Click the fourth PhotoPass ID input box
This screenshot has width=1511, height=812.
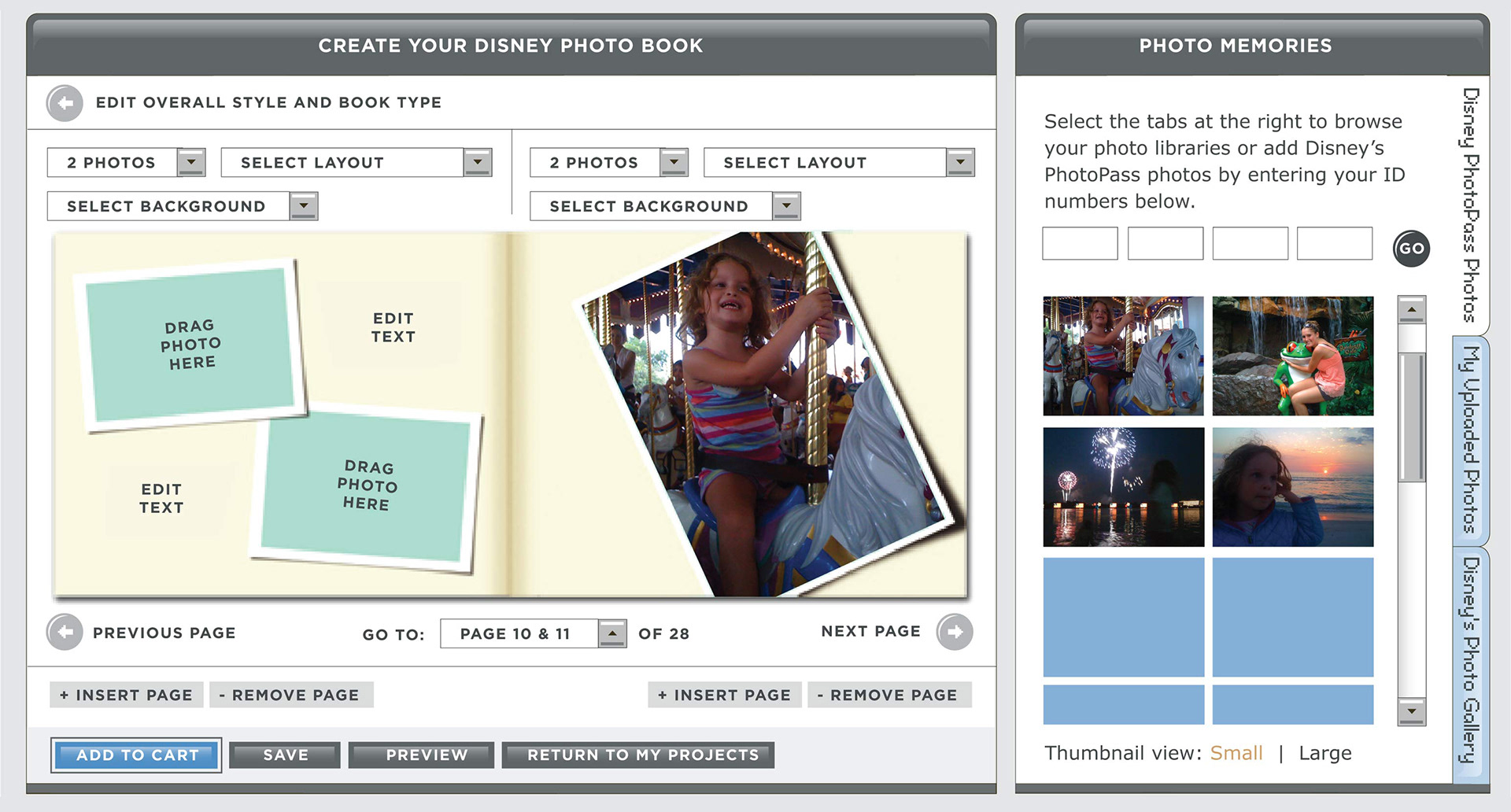click(x=1335, y=244)
